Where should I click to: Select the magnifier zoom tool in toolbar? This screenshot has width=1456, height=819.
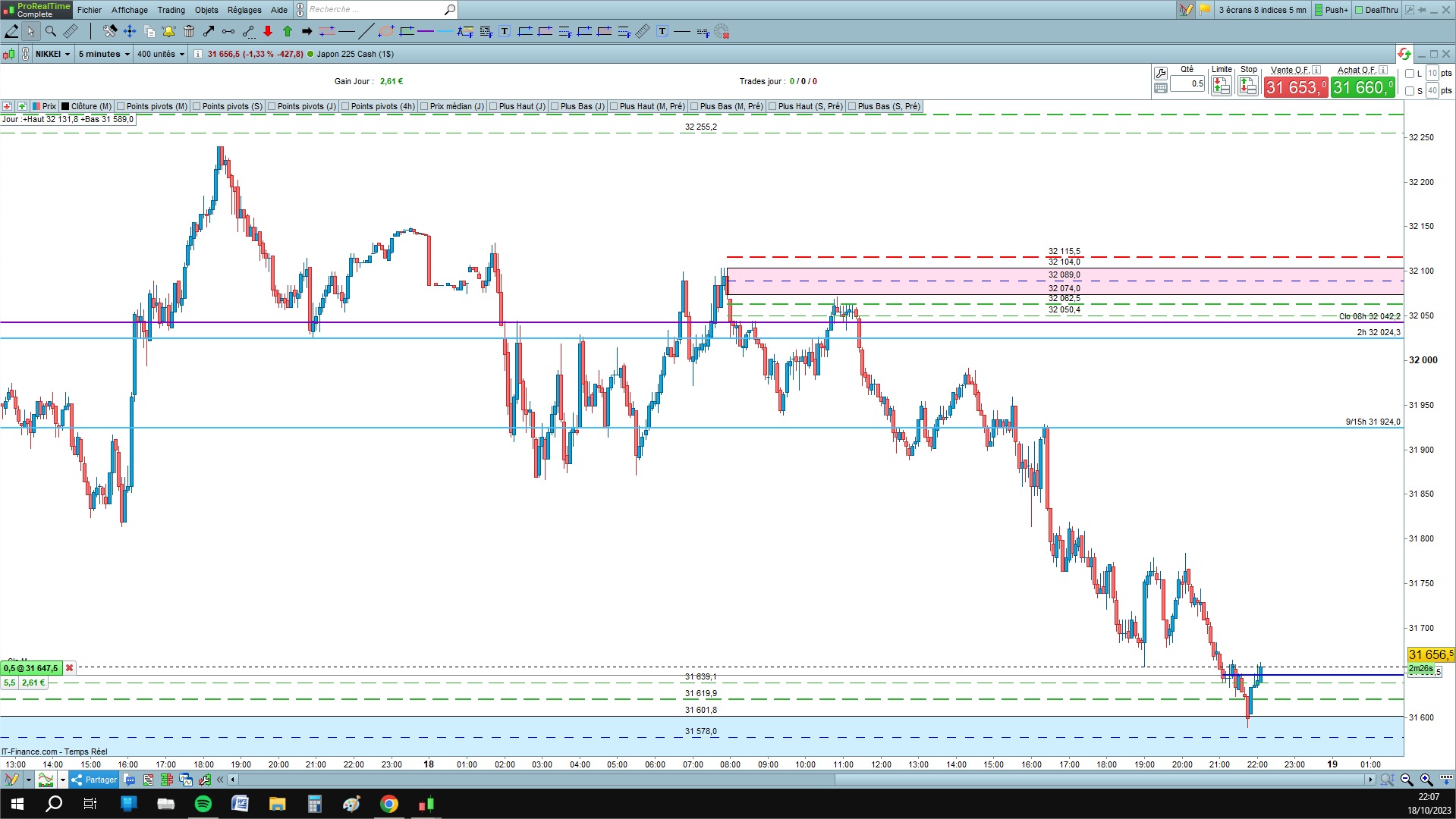coord(50,31)
